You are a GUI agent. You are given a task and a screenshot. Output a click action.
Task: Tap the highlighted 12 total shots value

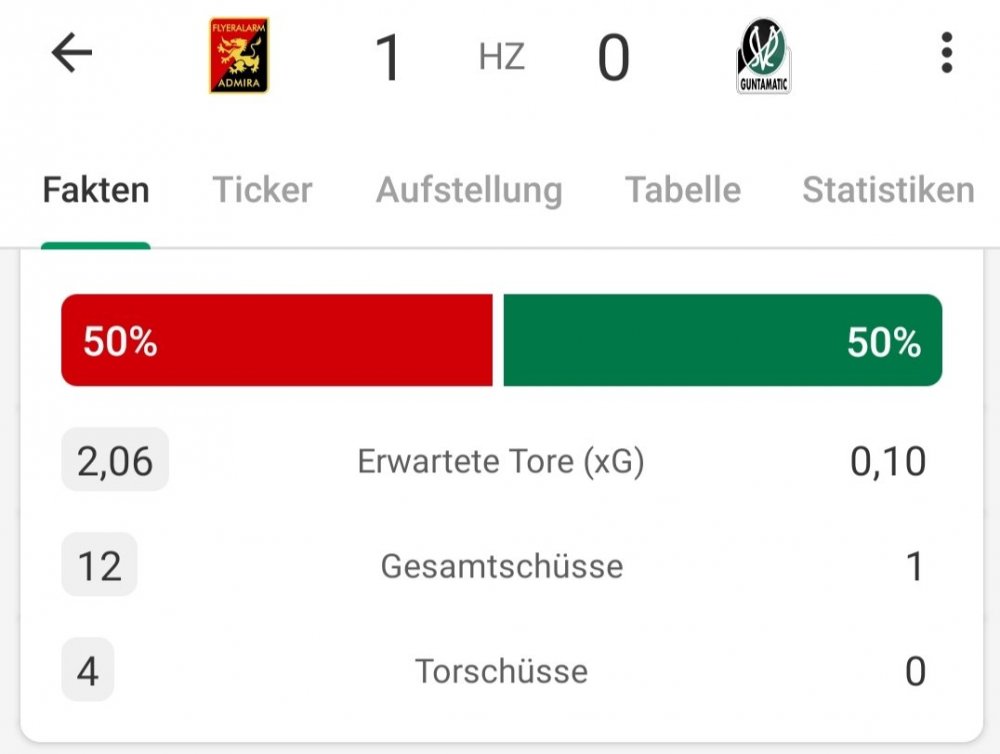(x=99, y=565)
